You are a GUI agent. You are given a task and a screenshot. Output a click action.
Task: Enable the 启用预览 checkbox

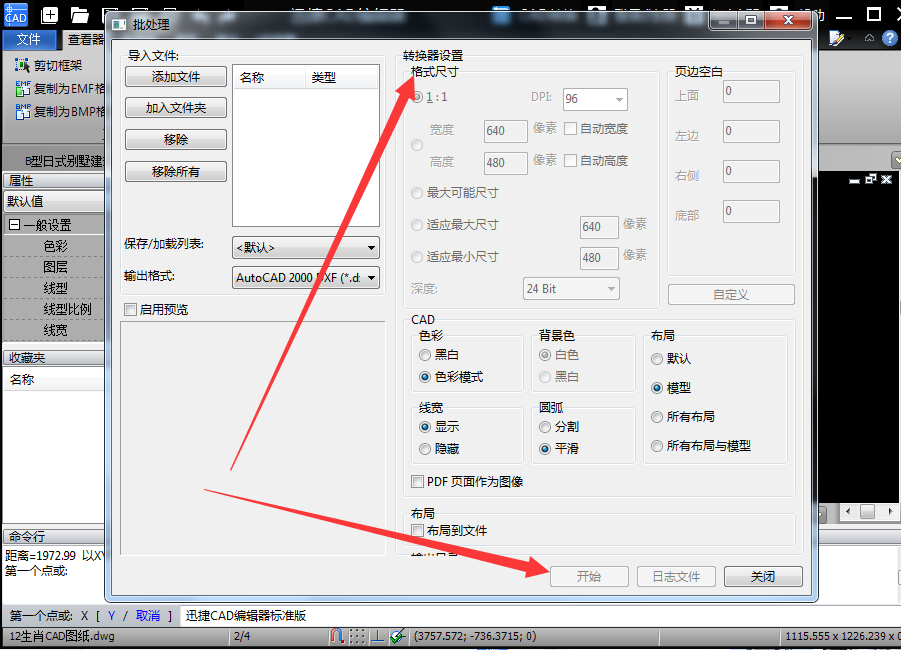coord(130,310)
